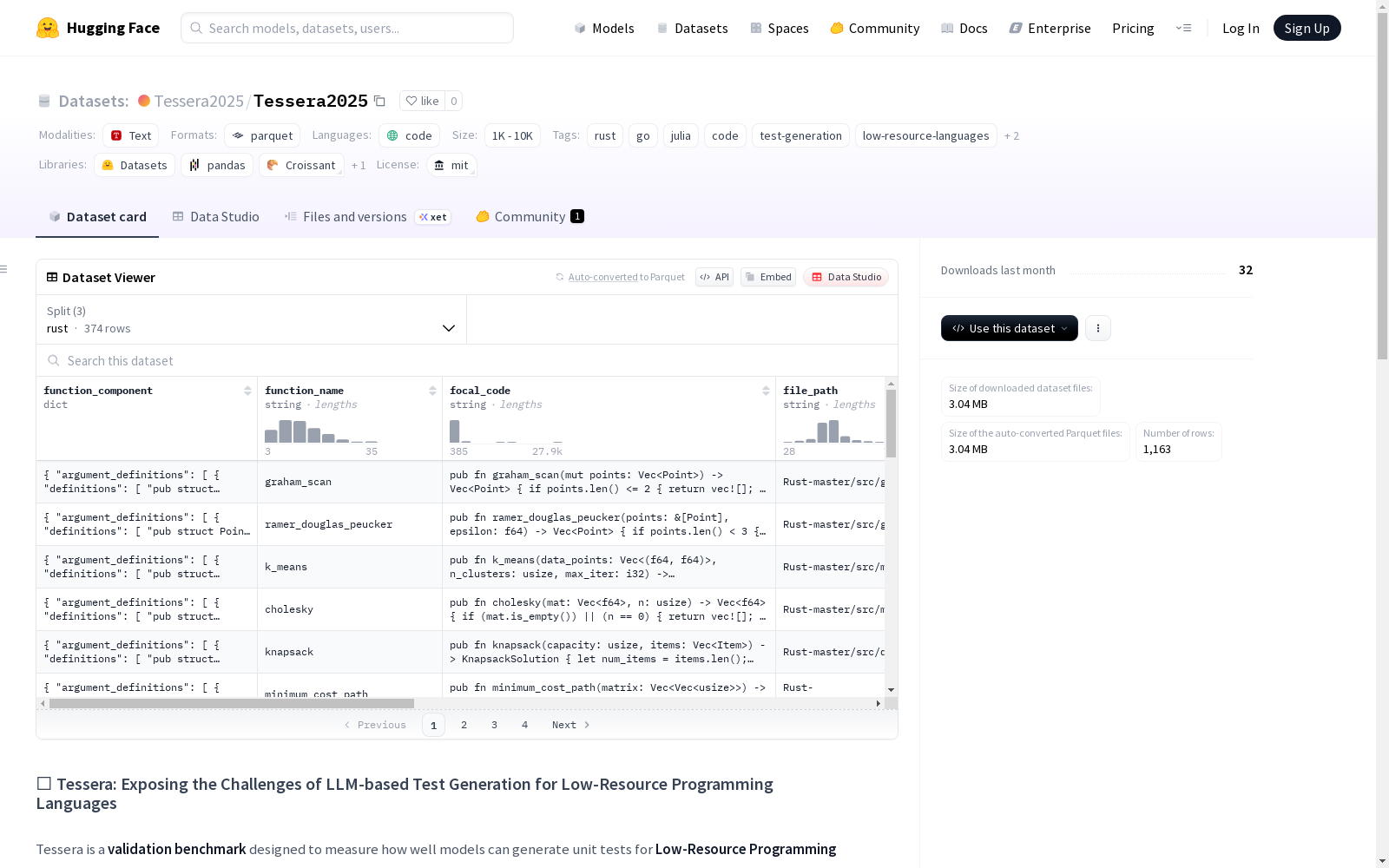Screen dimensions: 1389x868
Task: Click the function_name lengths histogram
Action: [x=321, y=431]
